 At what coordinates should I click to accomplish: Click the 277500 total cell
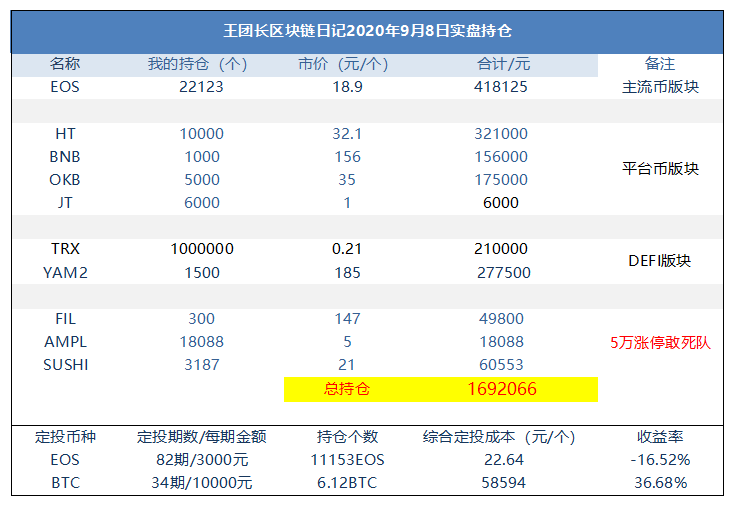(x=503, y=273)
